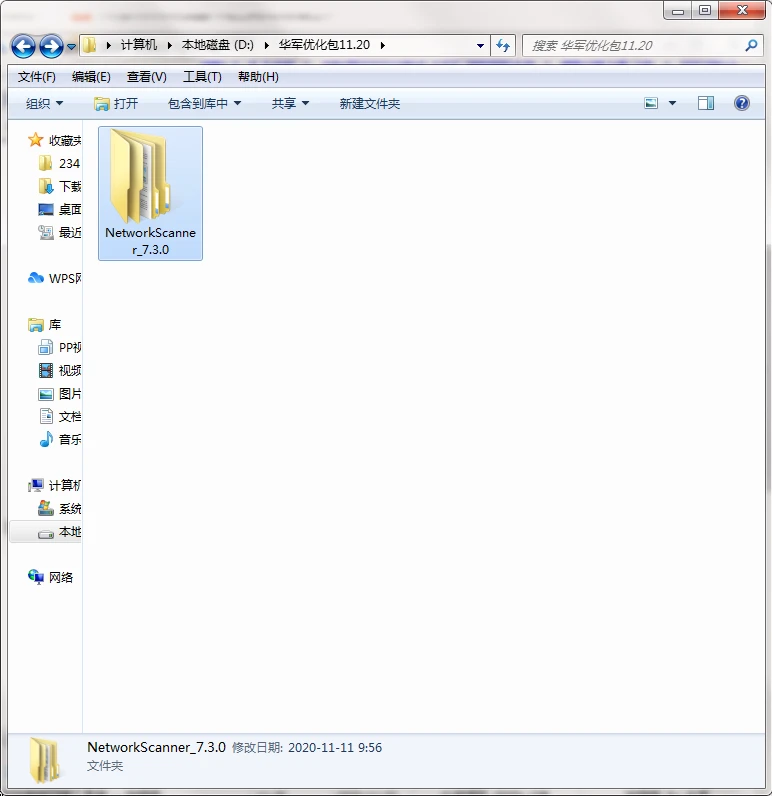The height and width of the screenshot is (796, 772).
Task: Open the address bar history dropdown arrow
Action: pyautogui.click(x=481, y=45)
